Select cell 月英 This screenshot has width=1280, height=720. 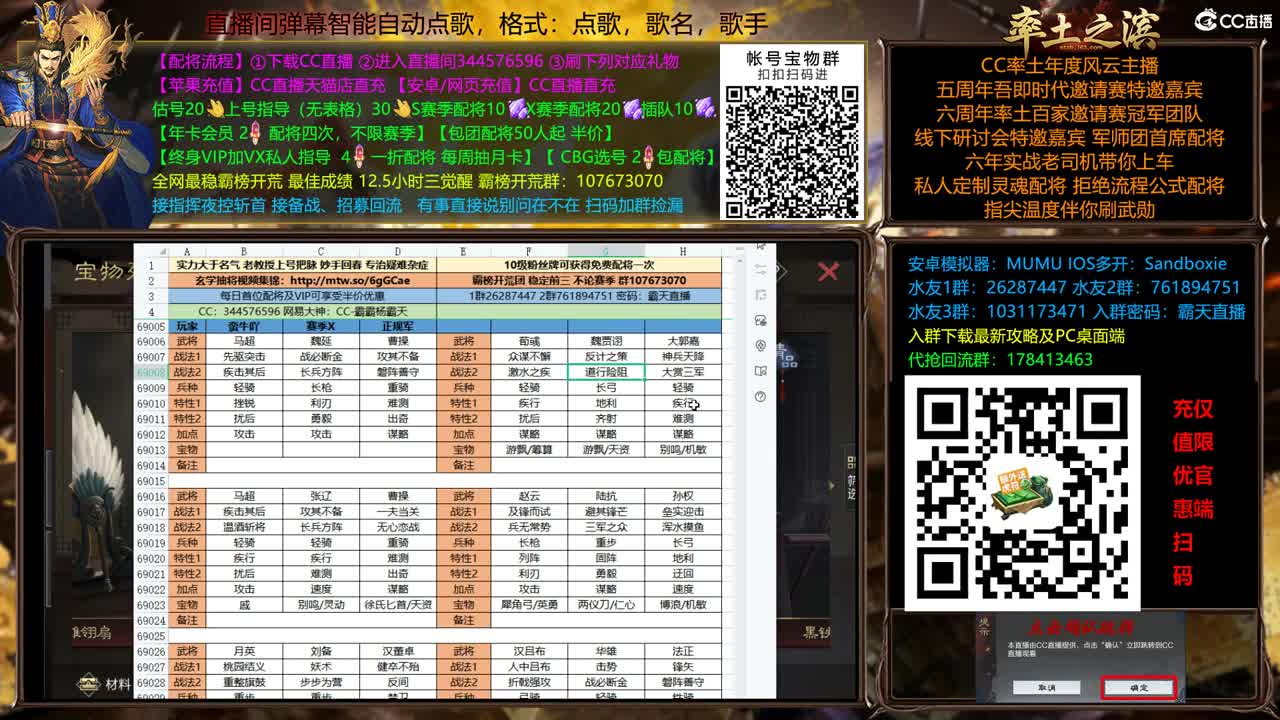(244, 651)
